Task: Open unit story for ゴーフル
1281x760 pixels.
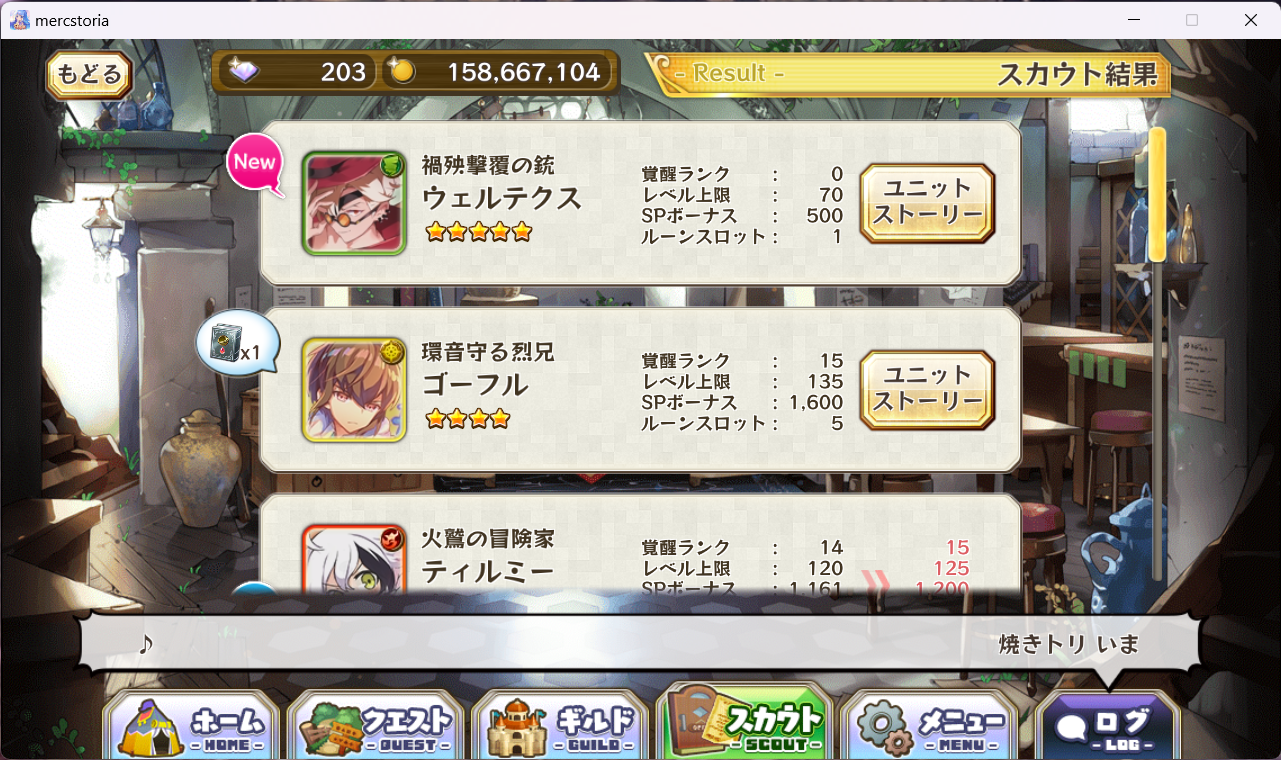Action: pos(927,390)
